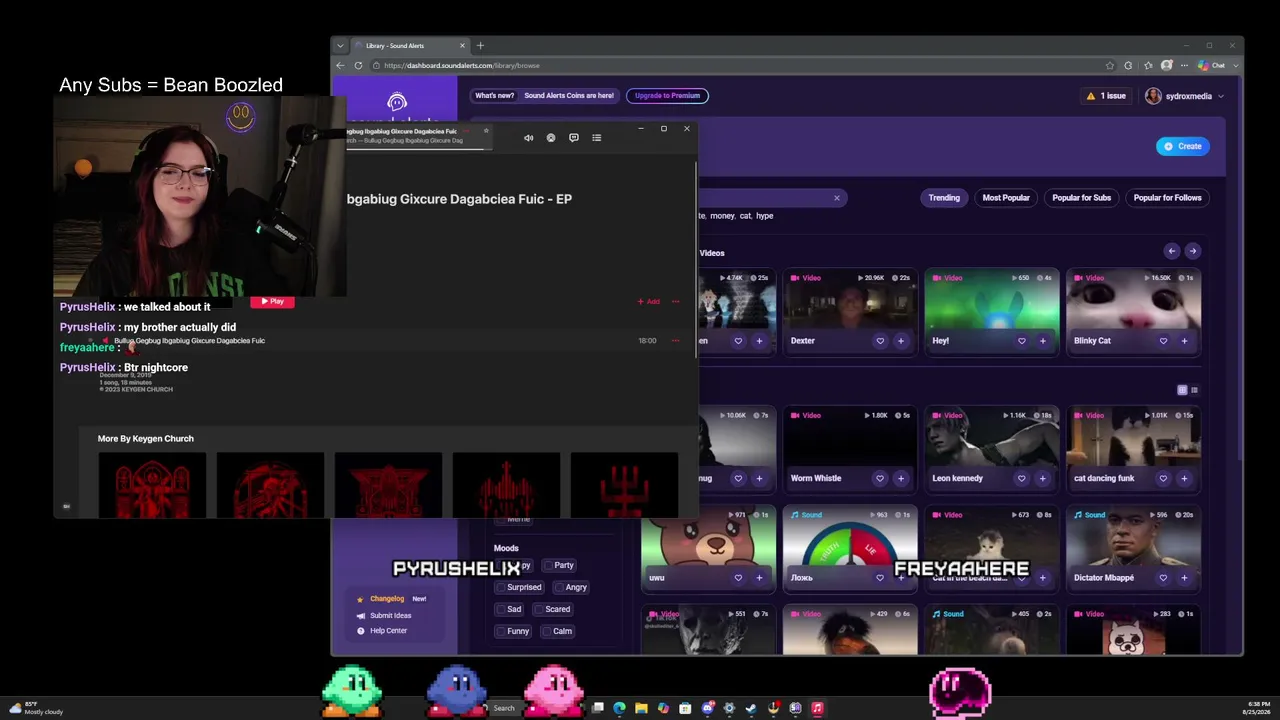Tick the Calm mood checkbox
Viewport: 1280px width, 720px height.
(x=546, y=631)
